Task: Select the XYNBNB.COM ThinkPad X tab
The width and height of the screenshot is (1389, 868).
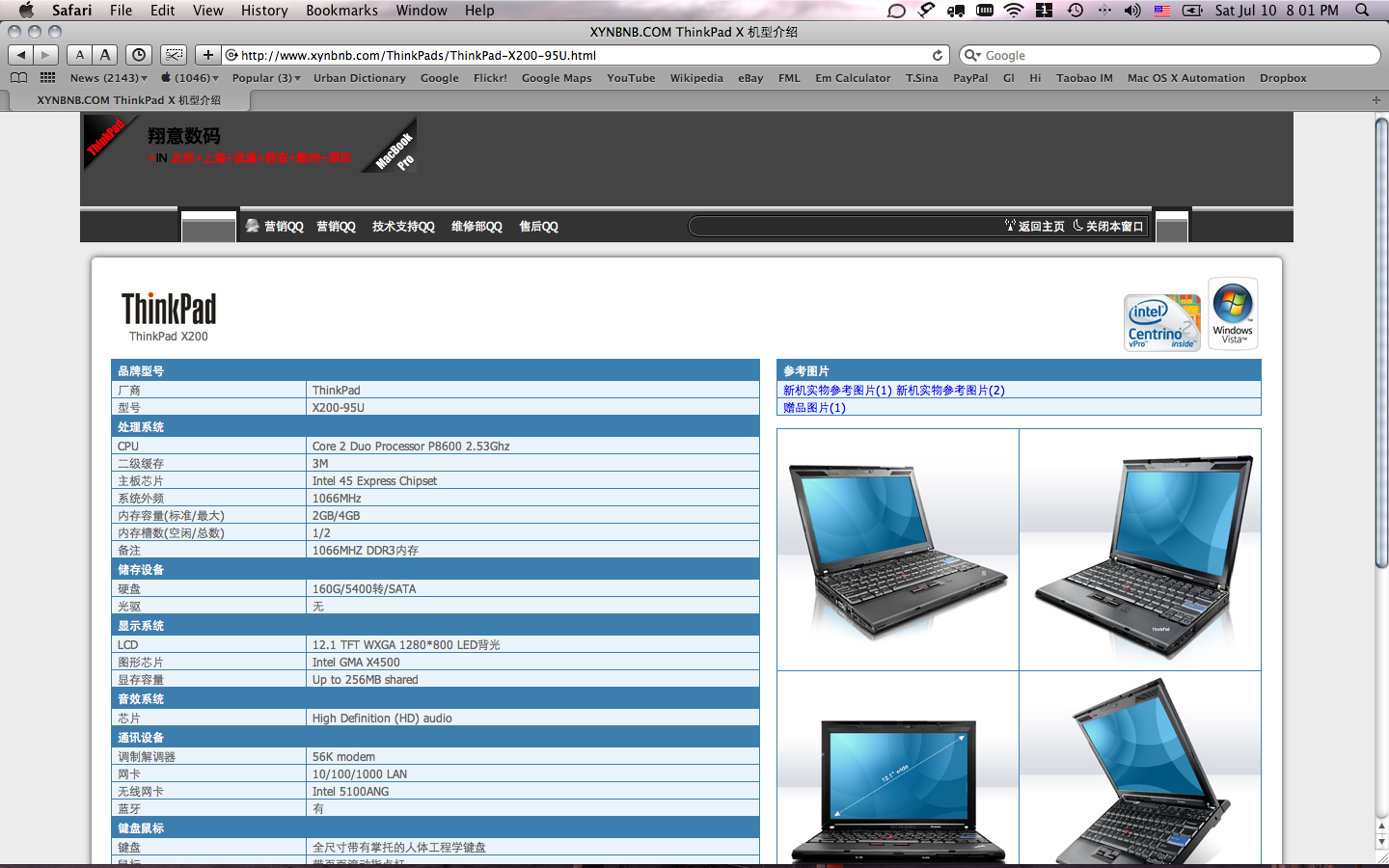Action: (128, 100)
